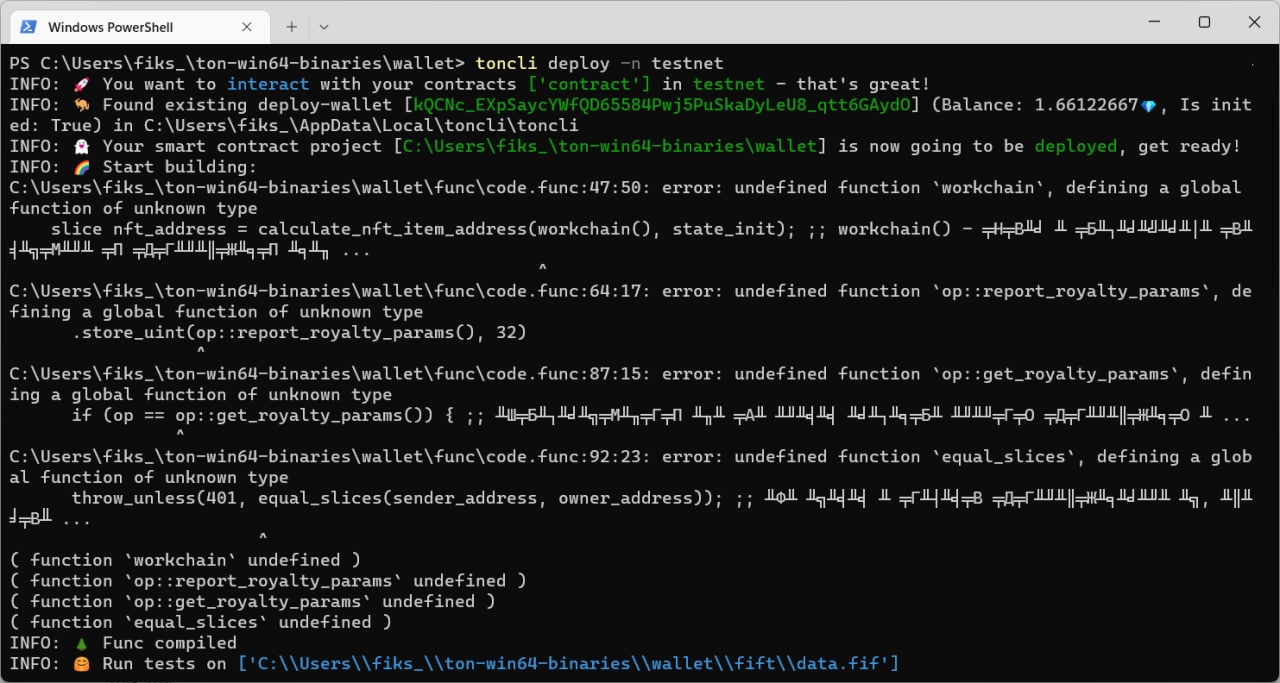Click the rocket emoji on the first INFO line

click(82, 84)
